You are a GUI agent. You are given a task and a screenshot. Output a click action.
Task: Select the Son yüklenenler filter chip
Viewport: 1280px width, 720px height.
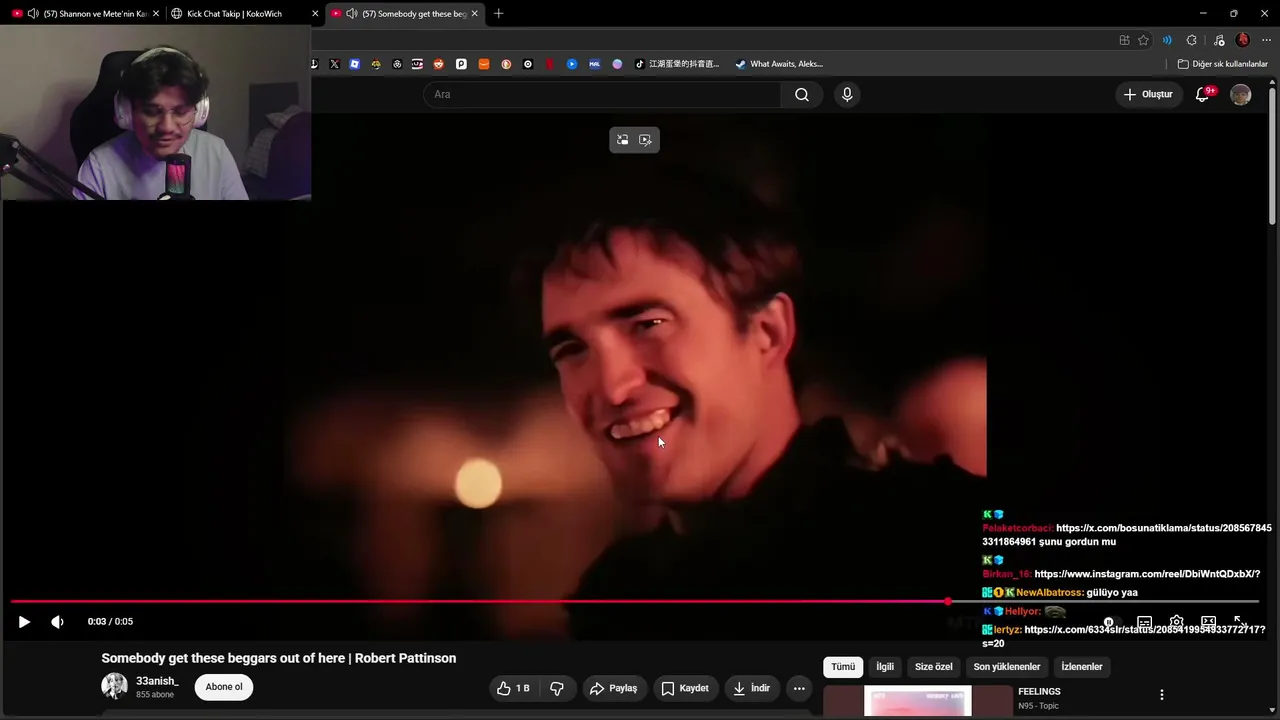(1007, 667)
